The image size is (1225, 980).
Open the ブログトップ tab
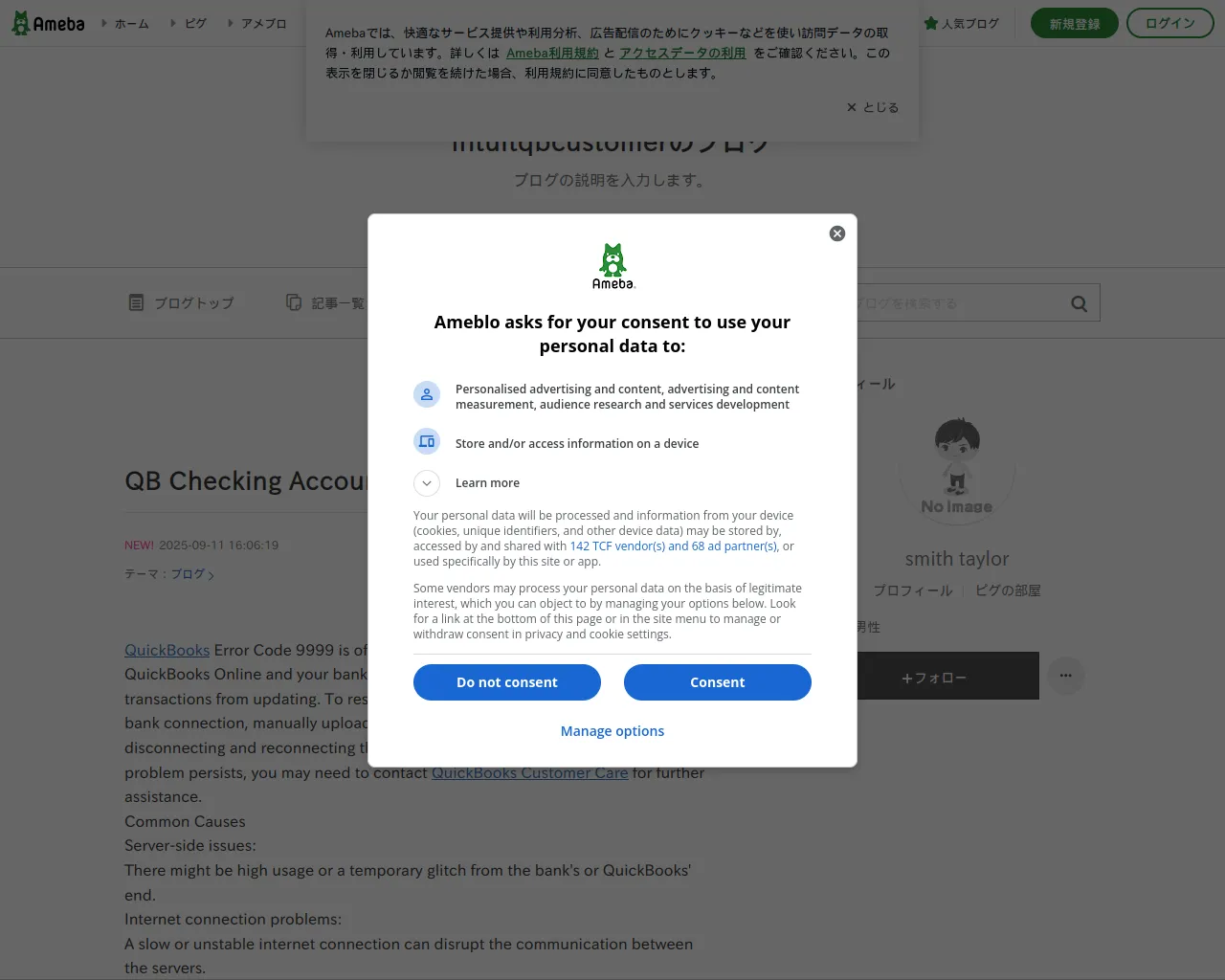[182, 302]
